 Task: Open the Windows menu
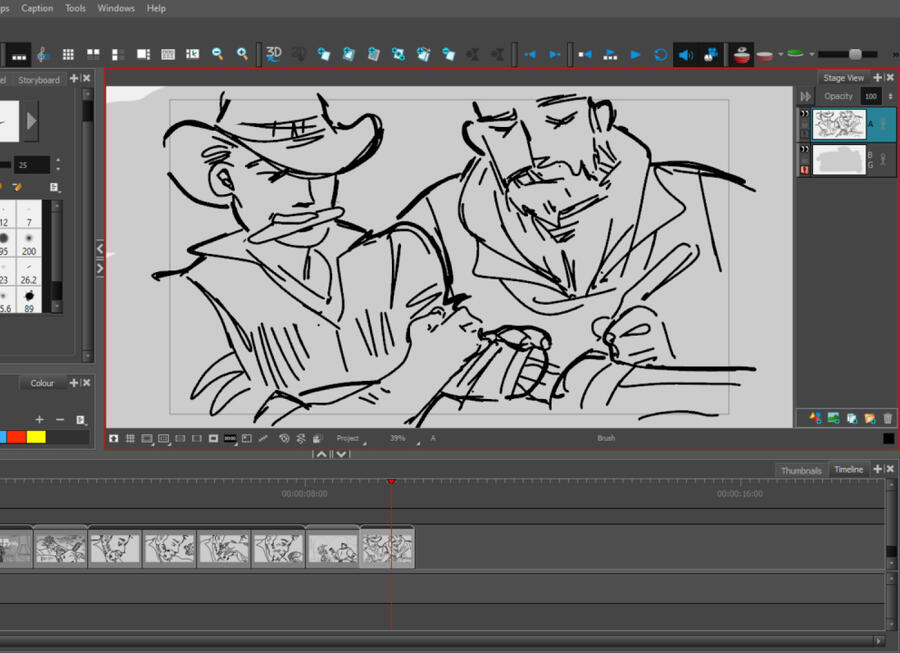click(116, 8)
